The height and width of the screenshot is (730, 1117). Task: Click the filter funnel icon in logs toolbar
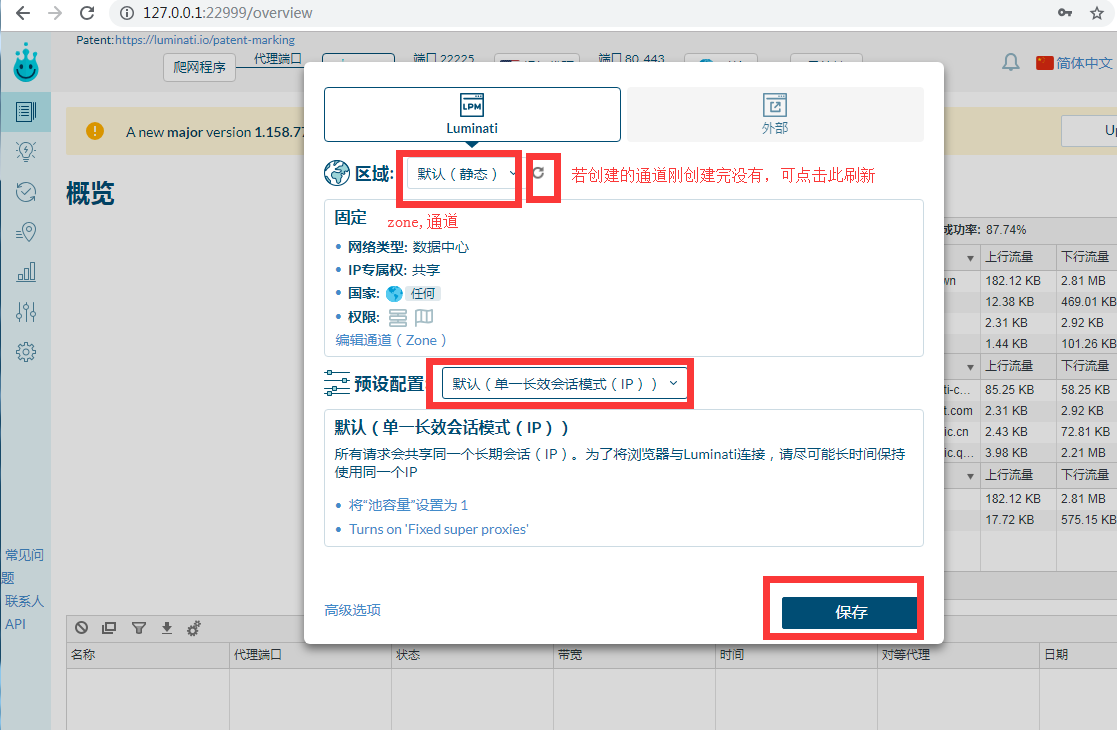139,628
